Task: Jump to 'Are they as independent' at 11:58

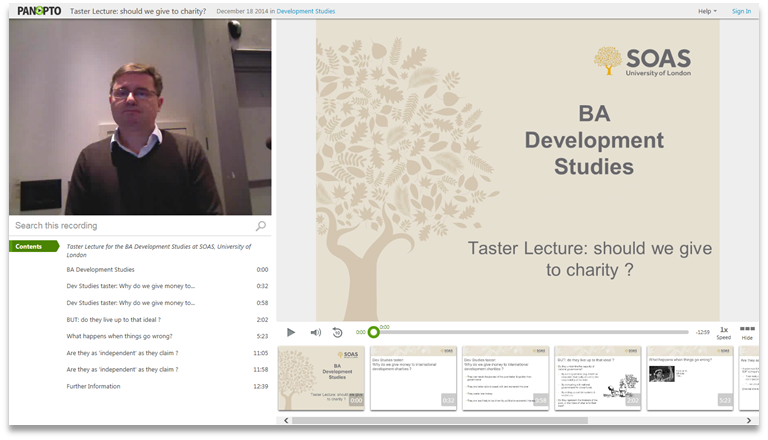Action: coord(167,369)
